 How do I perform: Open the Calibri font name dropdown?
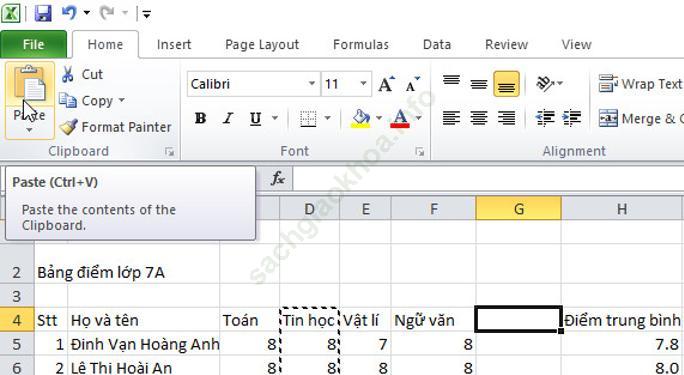point(311,83)
